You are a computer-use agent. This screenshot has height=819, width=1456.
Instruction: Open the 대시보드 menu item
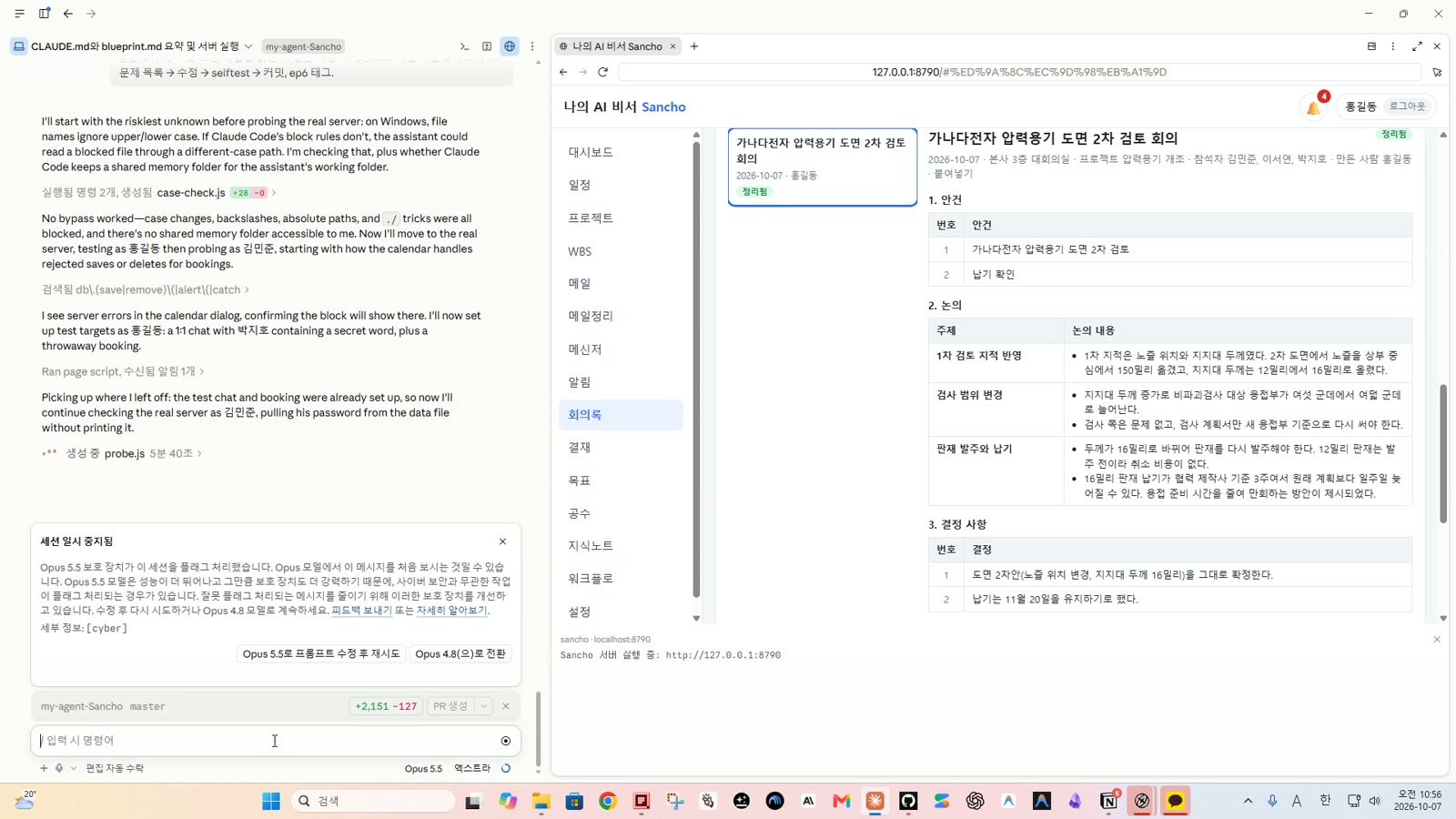(621, 152)
